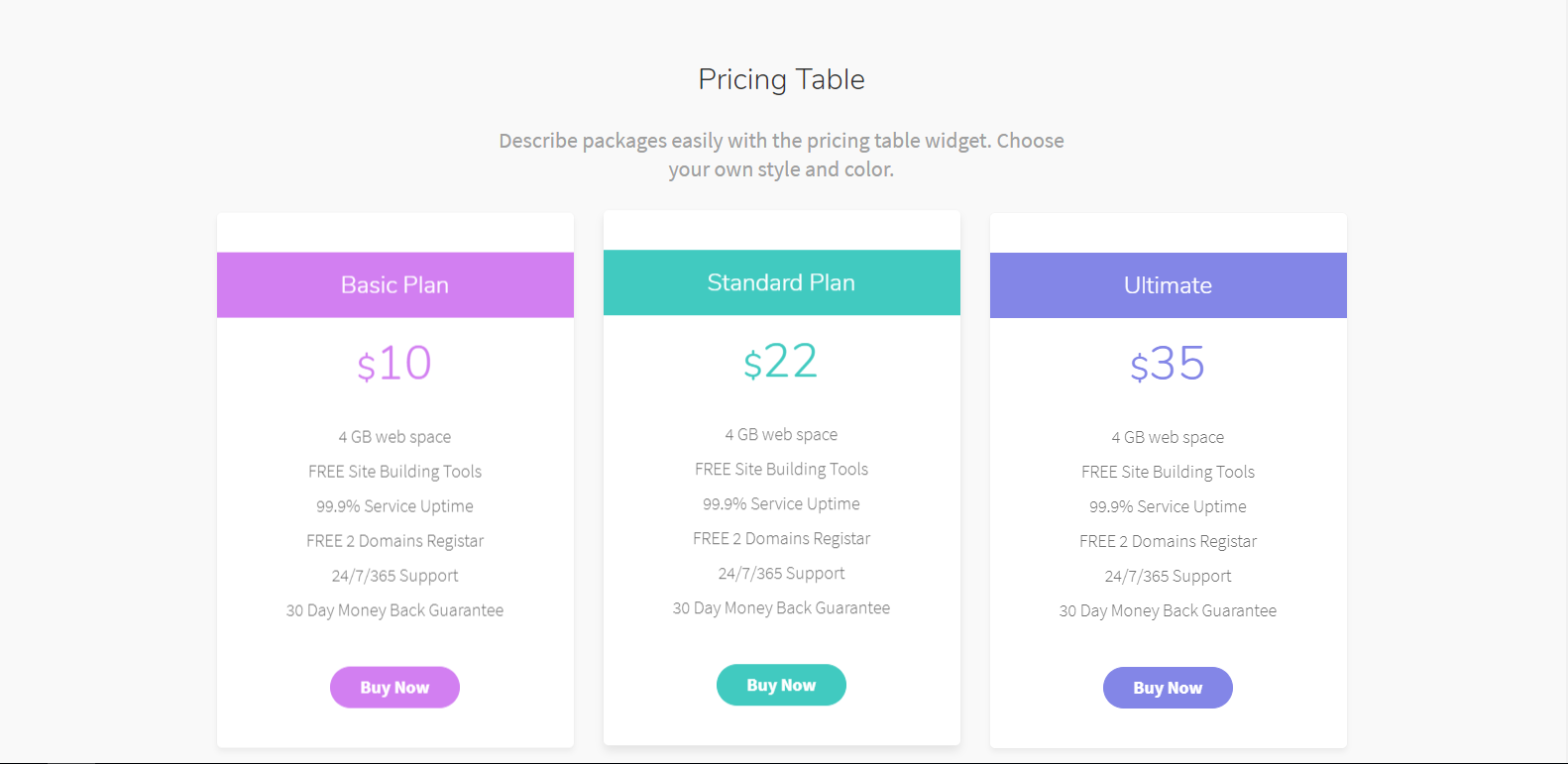Viewport: 1568px width, 764px height.
Task: Click the teal Standard Plan header
Action: pos(781,283)
